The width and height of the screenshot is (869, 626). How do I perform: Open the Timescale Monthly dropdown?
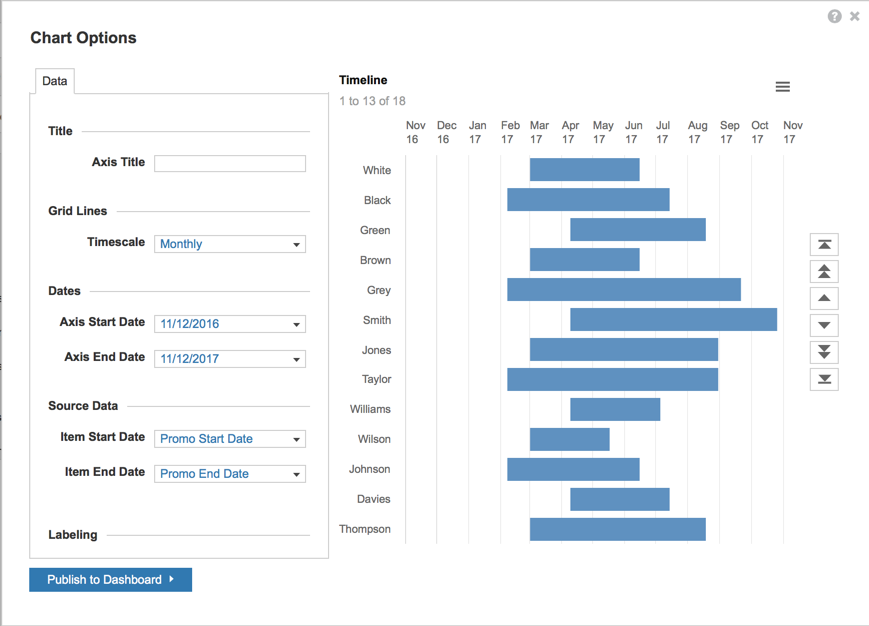(230, 244)
